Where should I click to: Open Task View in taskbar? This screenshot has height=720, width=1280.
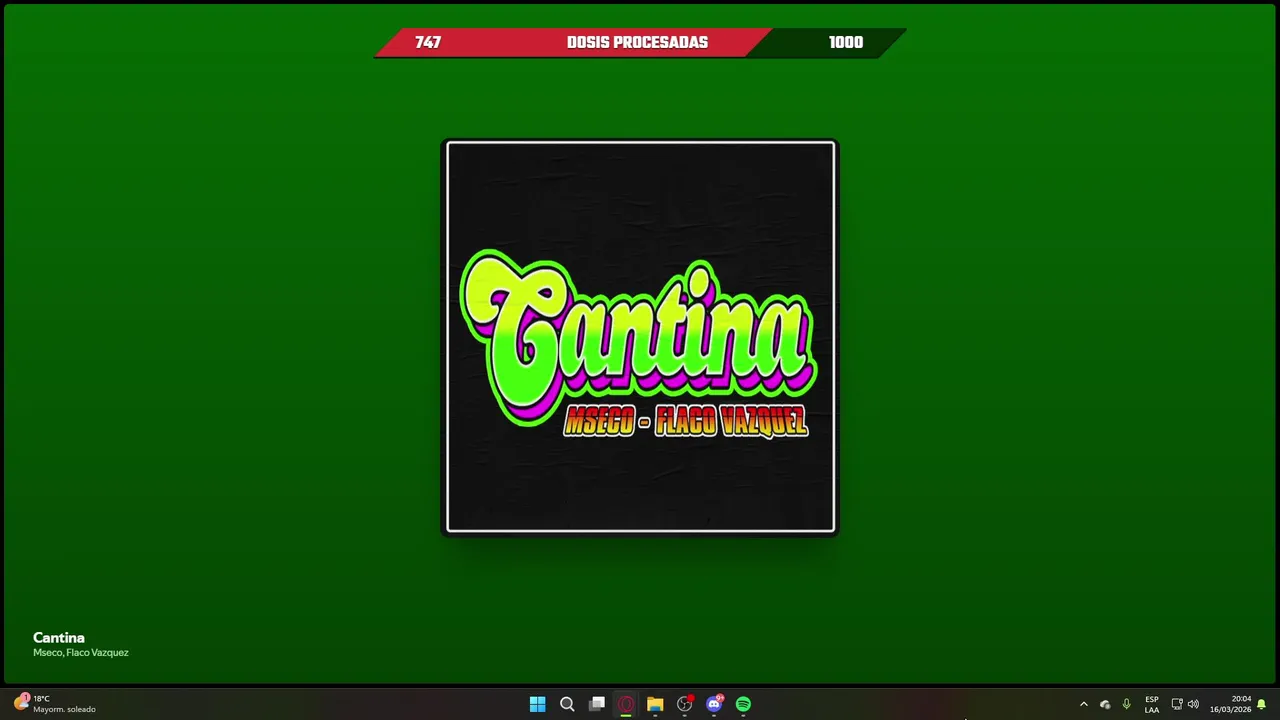597,704
